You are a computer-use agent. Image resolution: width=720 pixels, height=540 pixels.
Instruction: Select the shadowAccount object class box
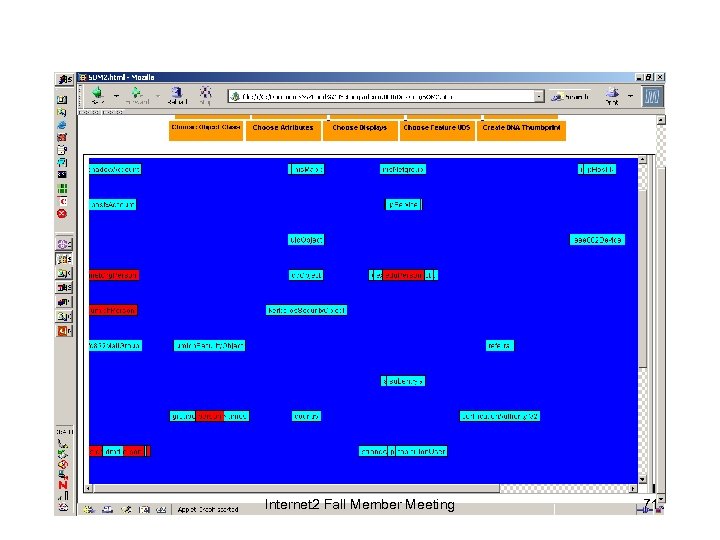[115, 169]
